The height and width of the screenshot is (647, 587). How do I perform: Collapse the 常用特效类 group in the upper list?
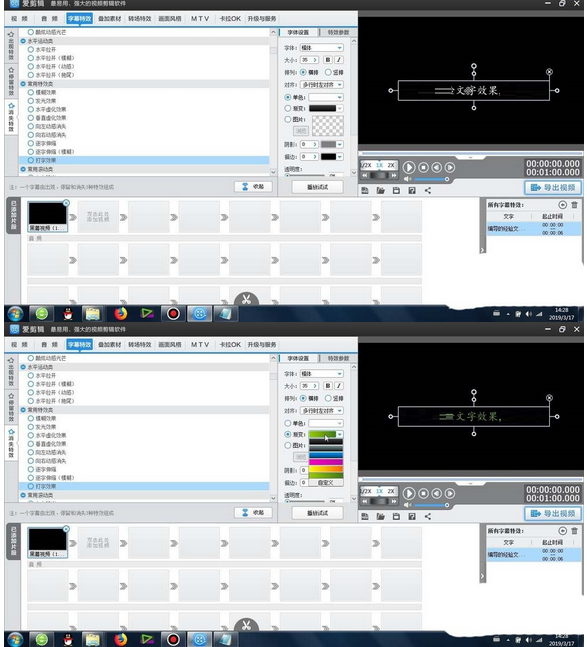click(x=23, y=84)
